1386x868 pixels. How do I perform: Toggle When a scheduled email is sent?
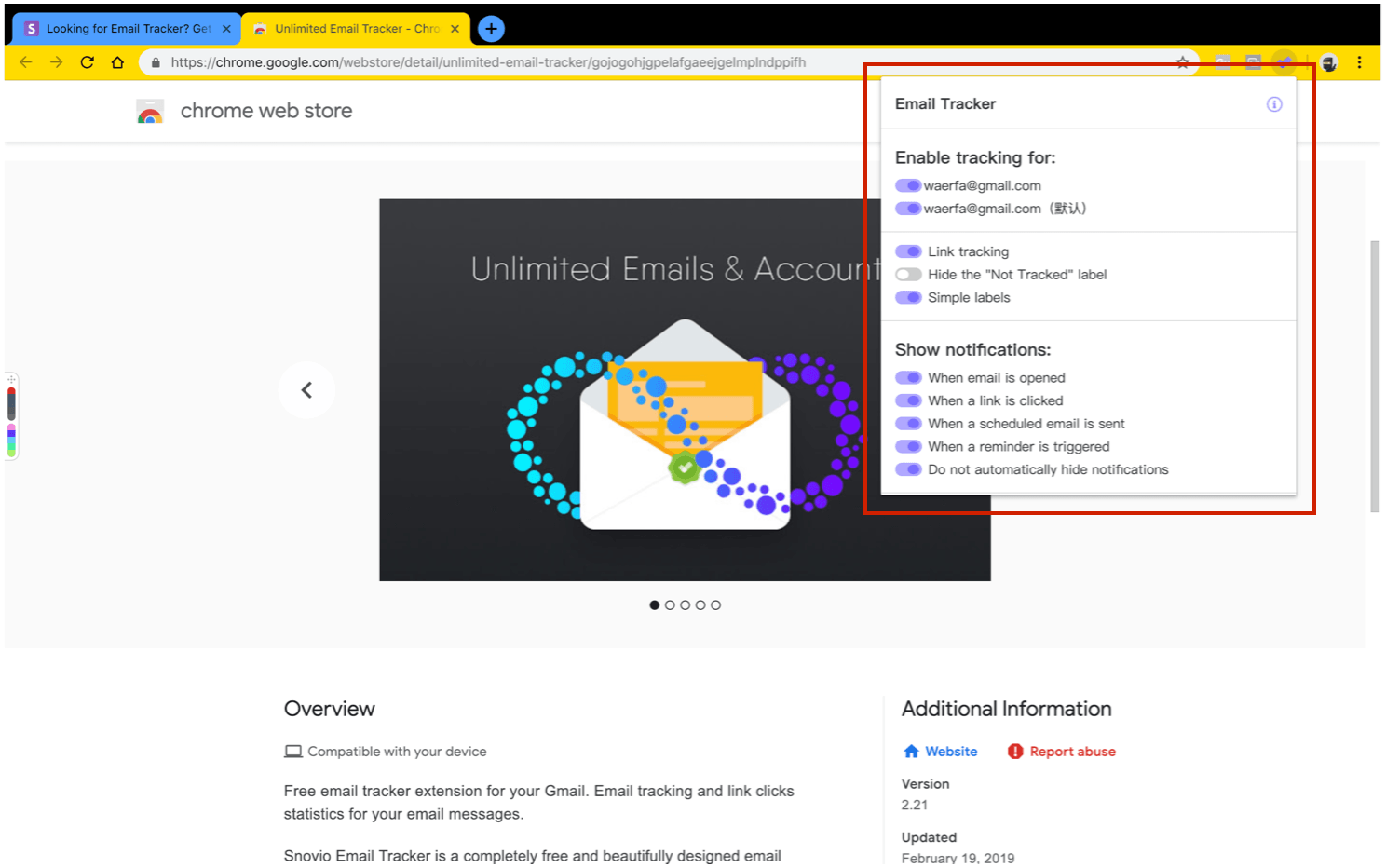(908, 424)
